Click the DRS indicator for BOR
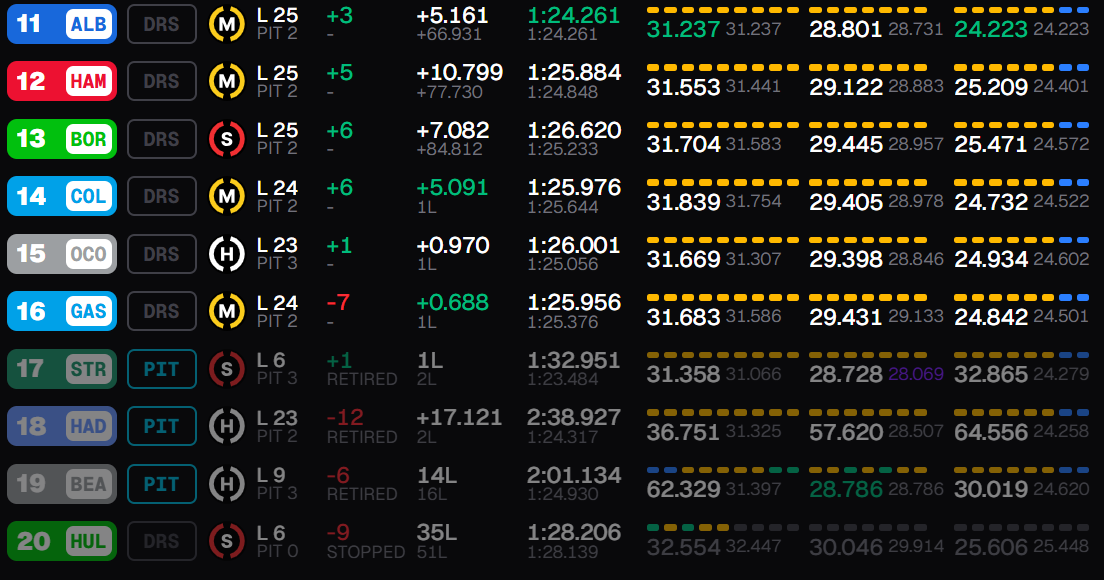 [x=162, y=139]
